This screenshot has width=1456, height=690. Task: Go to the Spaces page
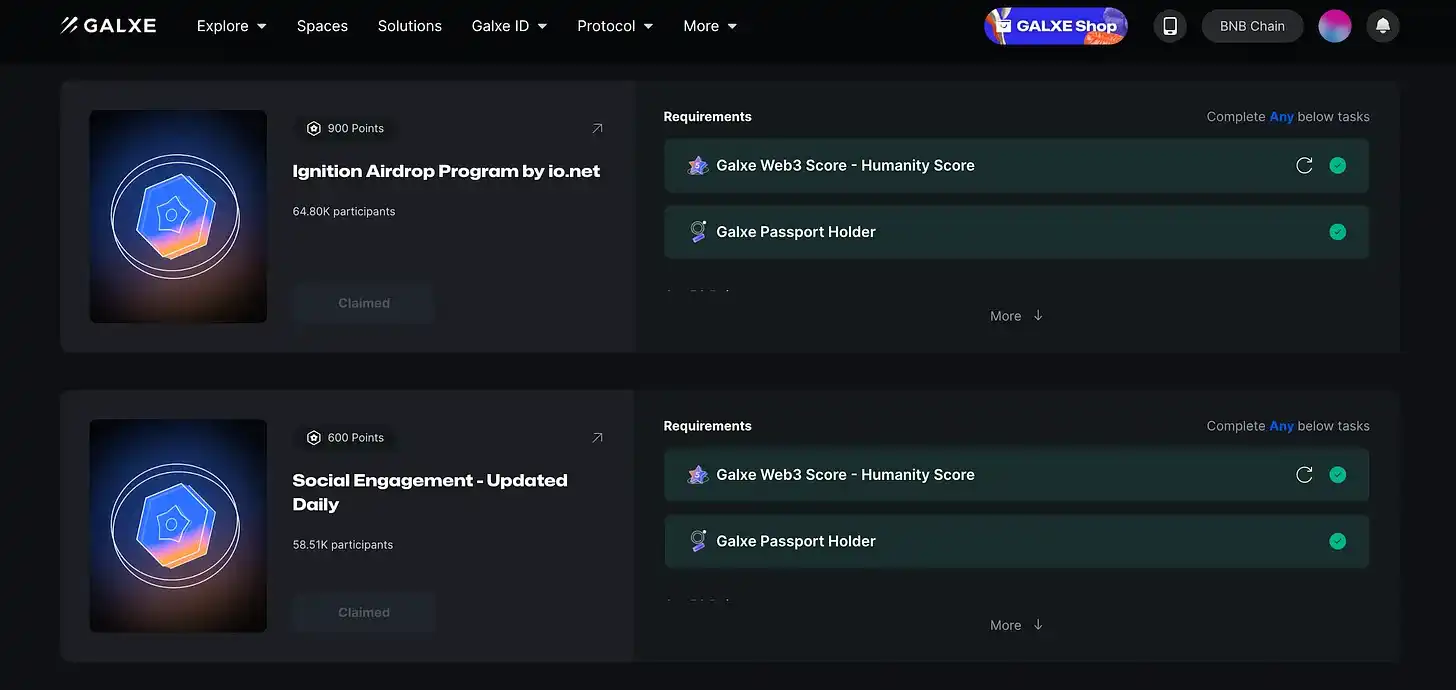click(322, 26)
